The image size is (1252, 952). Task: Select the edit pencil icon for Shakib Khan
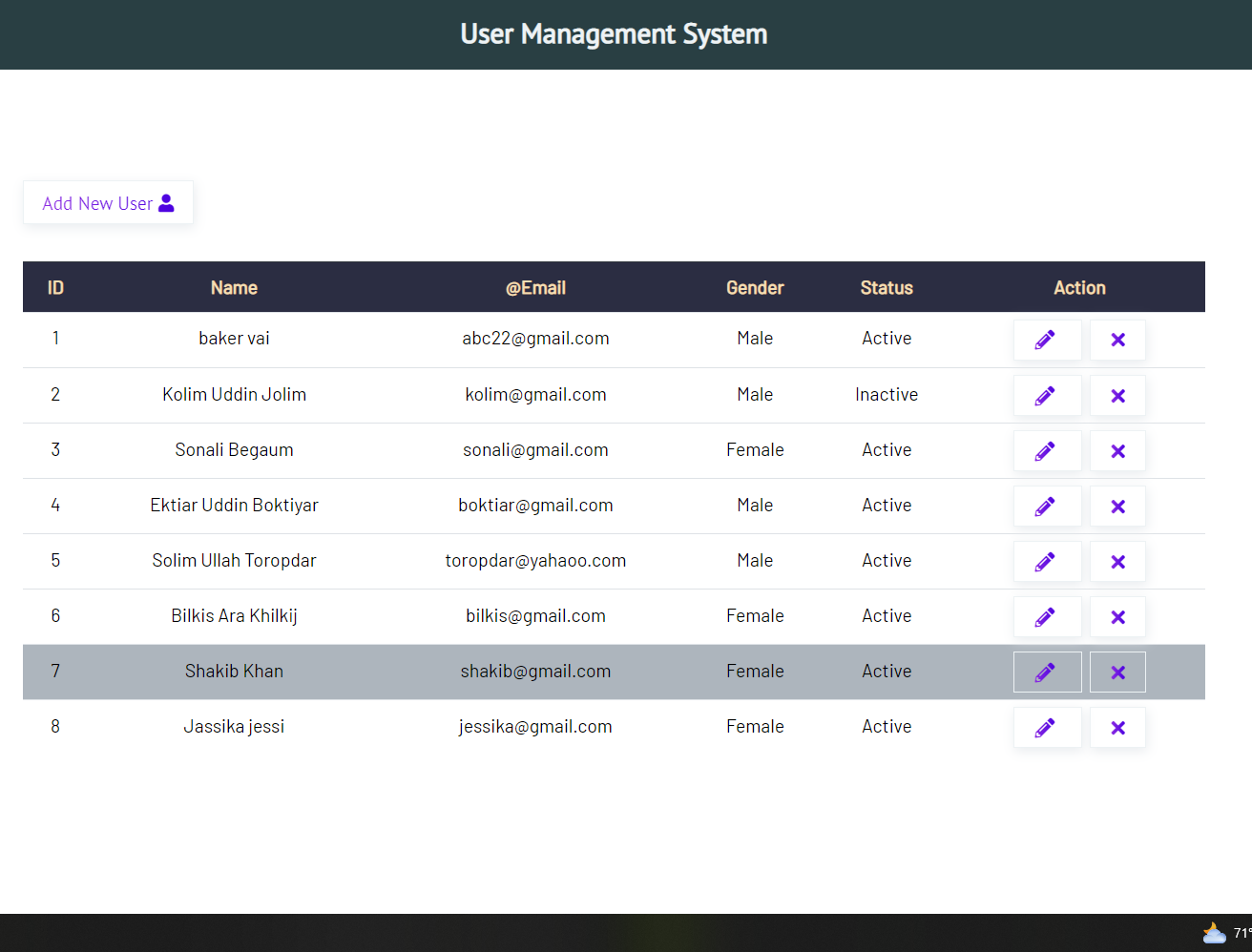(1047, 672)
